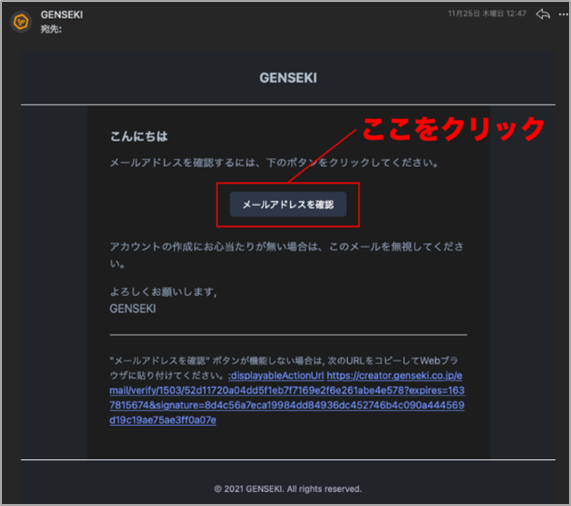This screenshot has width=571, height=506.
Task: Confirm email with メールアドレスを確認 button
Action: [x=288, y=205]
